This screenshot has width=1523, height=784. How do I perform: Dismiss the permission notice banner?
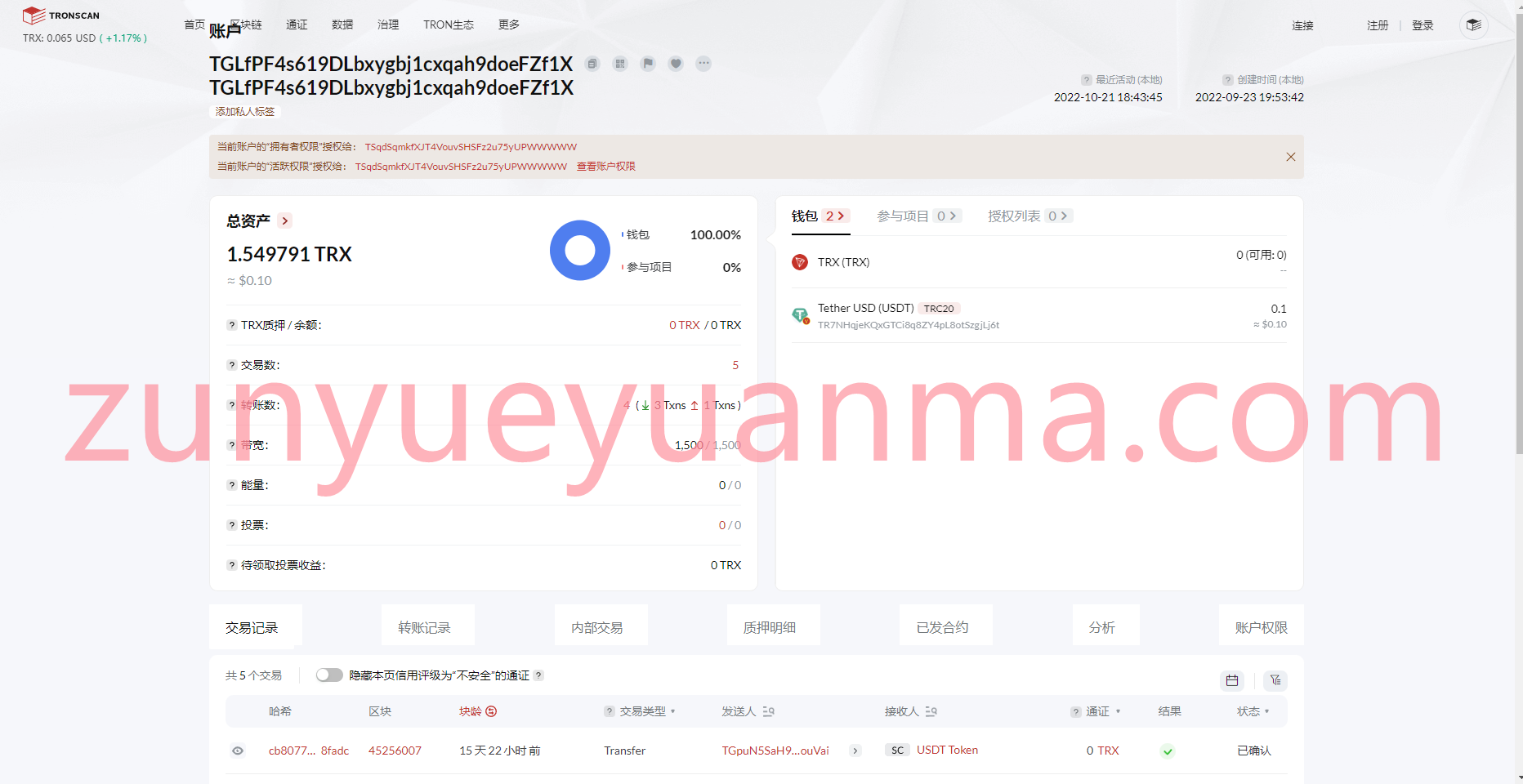click(1291, 157)
